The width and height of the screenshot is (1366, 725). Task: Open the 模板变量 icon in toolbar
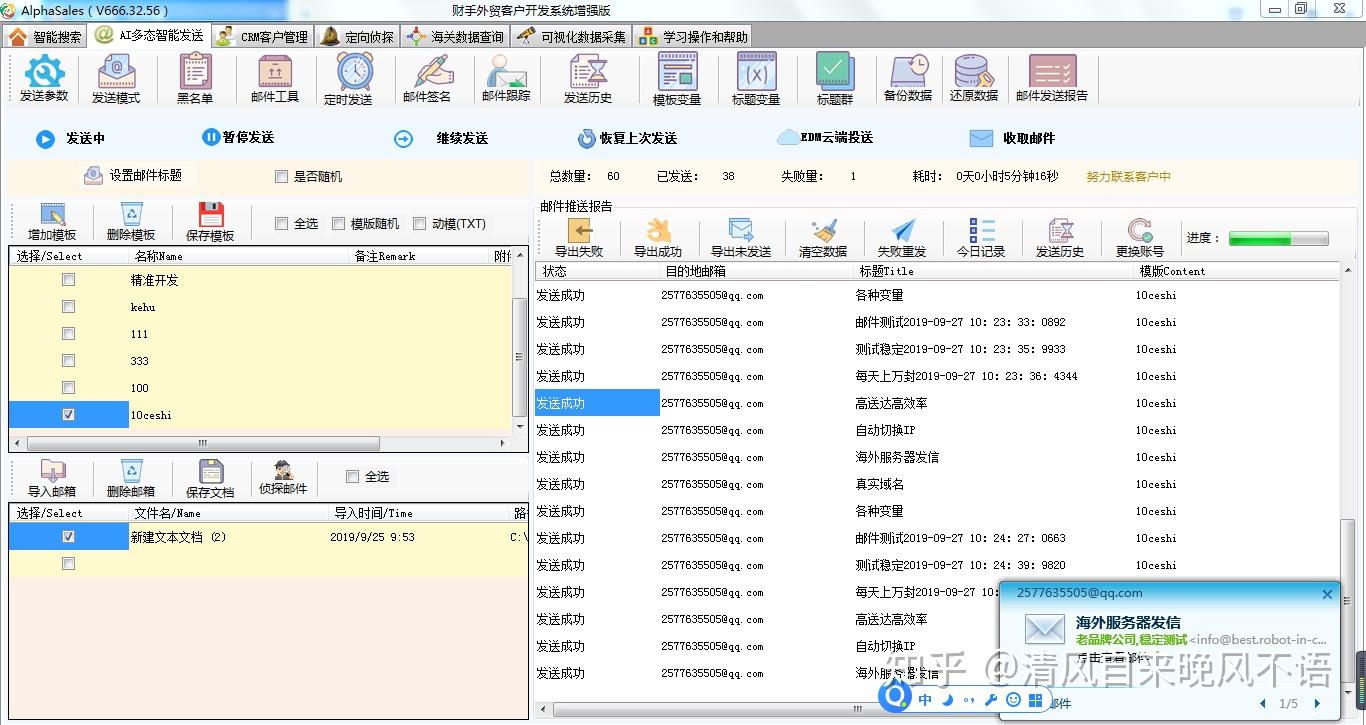(677, 72)
